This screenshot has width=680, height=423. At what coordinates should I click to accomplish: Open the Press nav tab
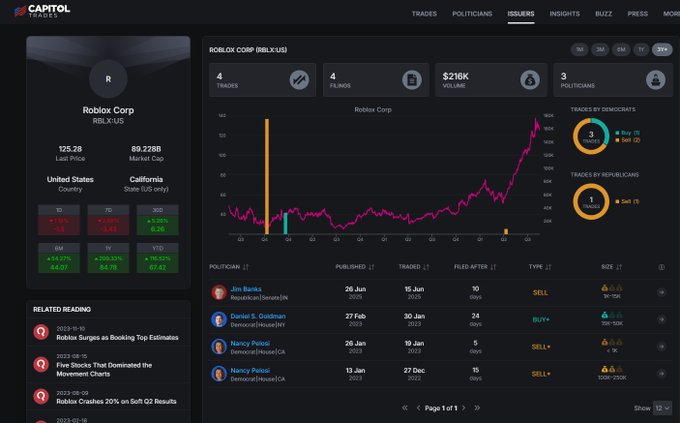coord(637,14)
